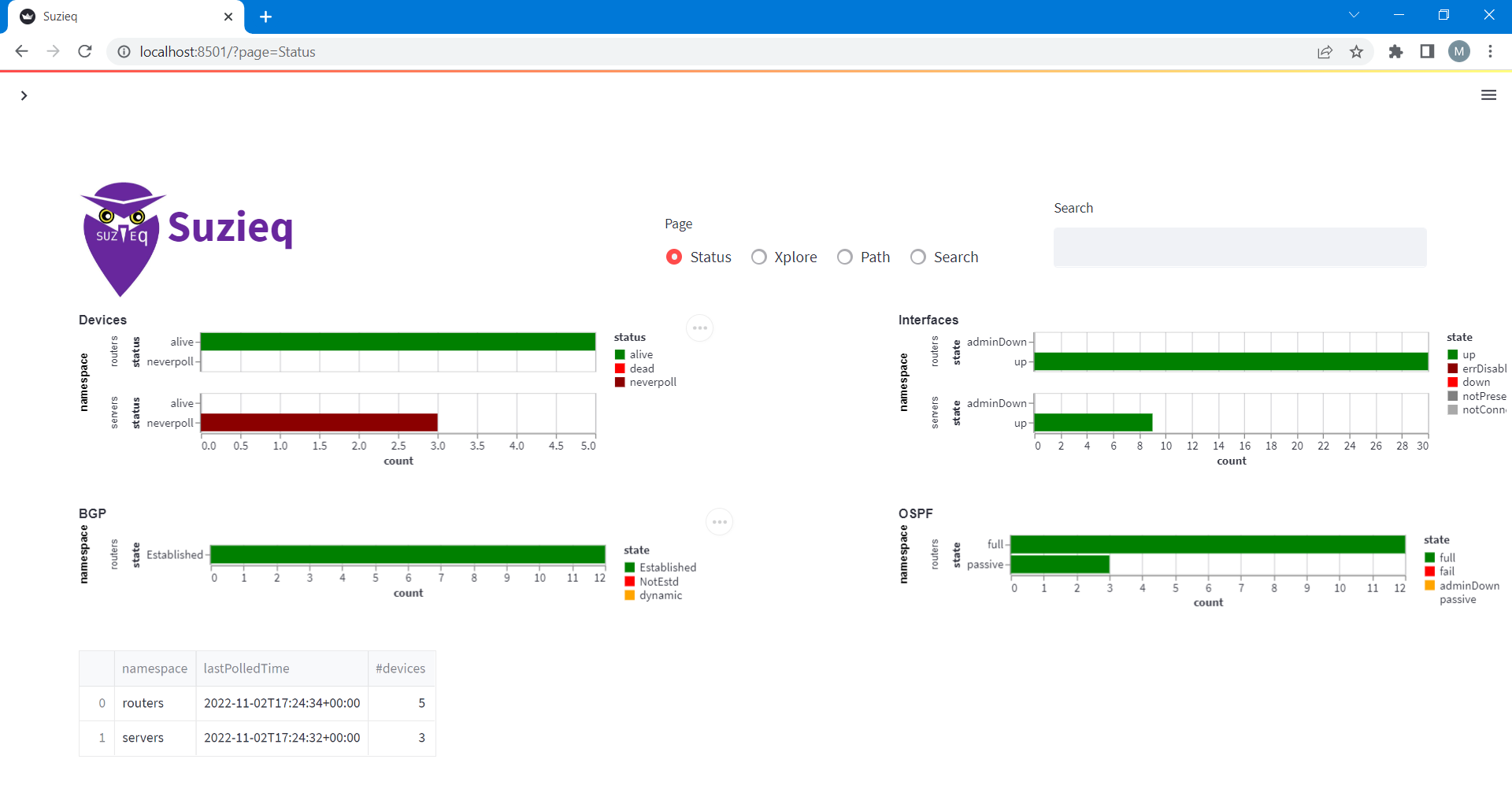This screenshot has height=811, width=1512.
Task: Click the green Established legend swatch
Action: click(x=630, y=567)
